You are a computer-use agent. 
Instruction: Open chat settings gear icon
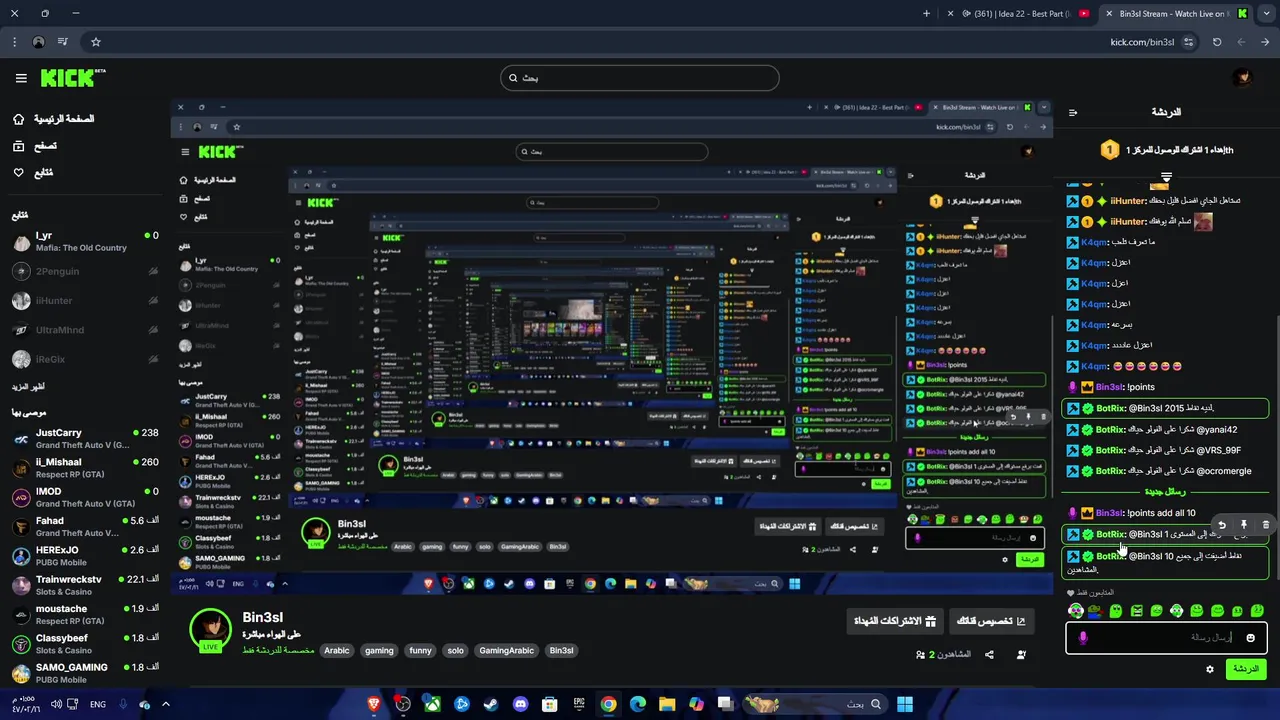1210,669
